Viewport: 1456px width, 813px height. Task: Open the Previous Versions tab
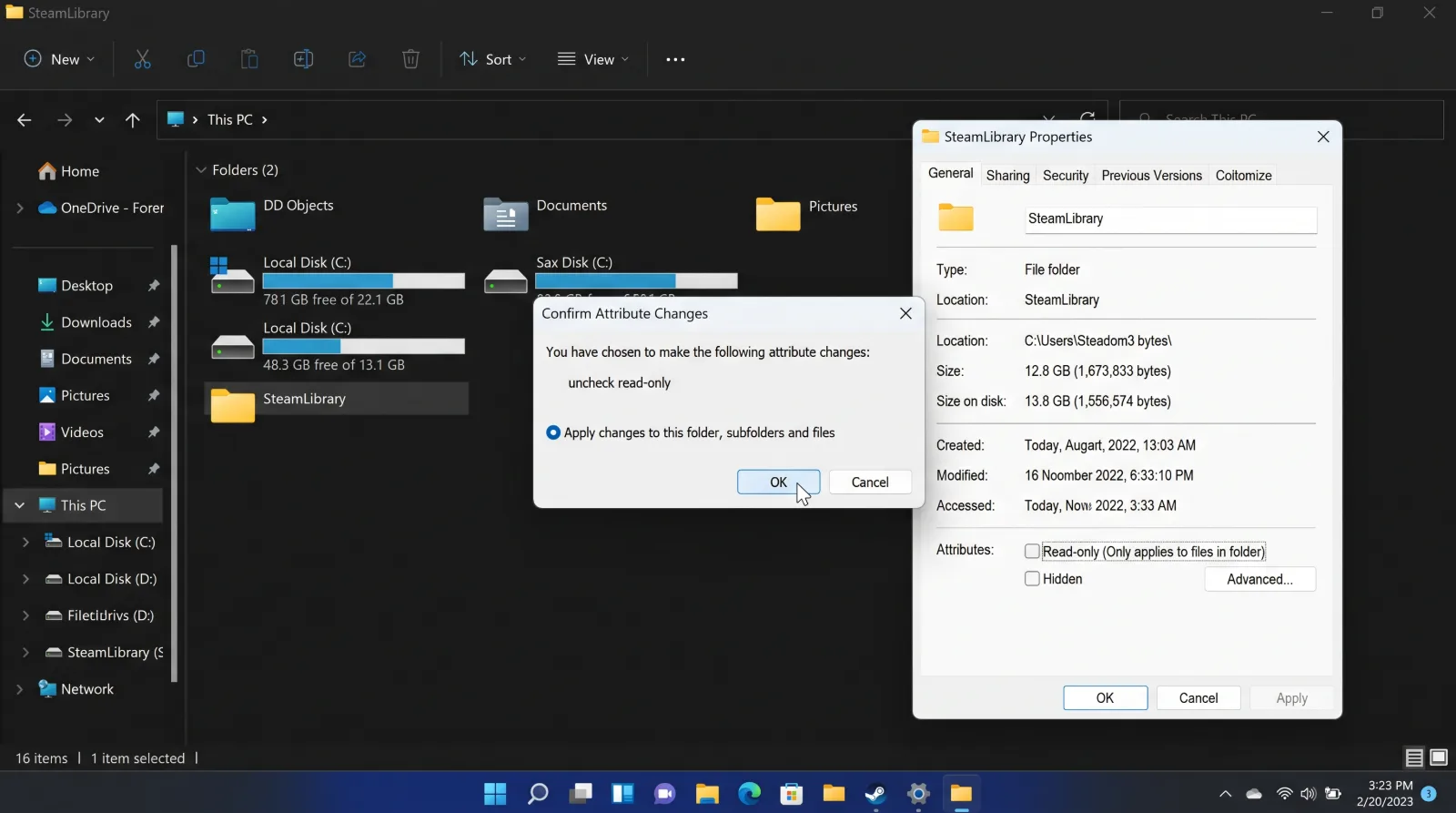(1151, 176)
